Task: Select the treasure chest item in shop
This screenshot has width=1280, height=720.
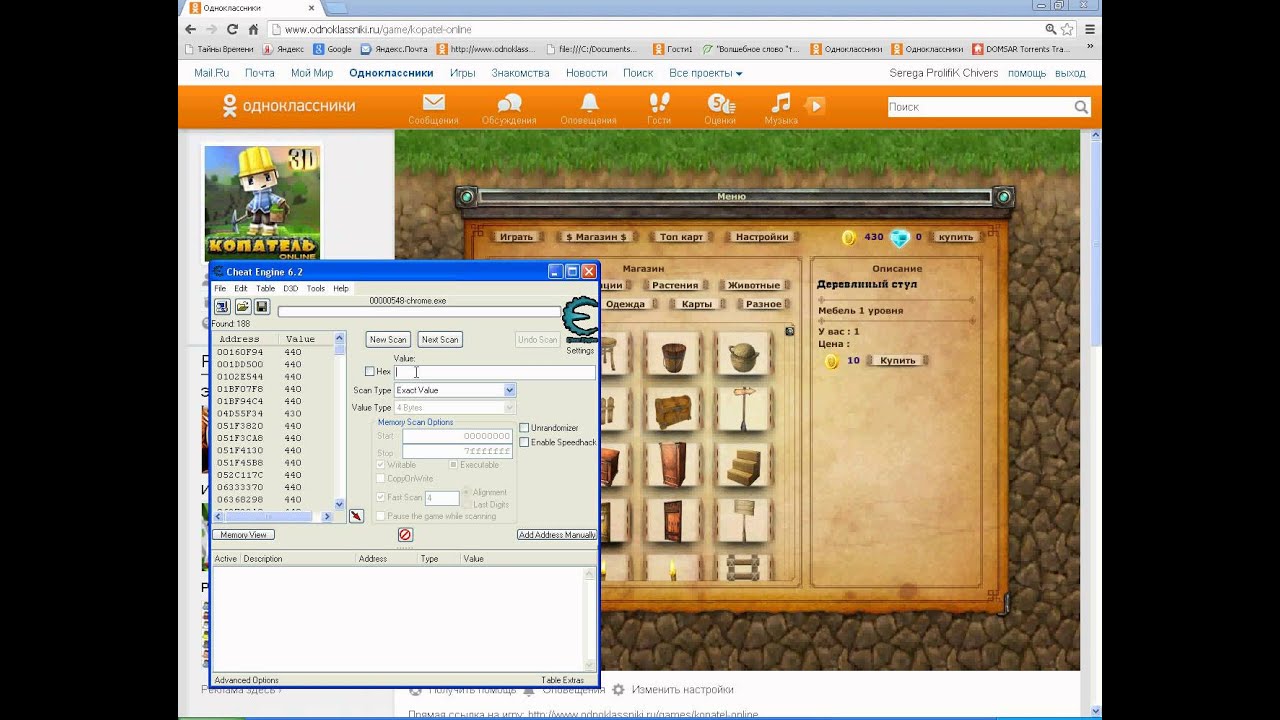Action: [673, 408]
